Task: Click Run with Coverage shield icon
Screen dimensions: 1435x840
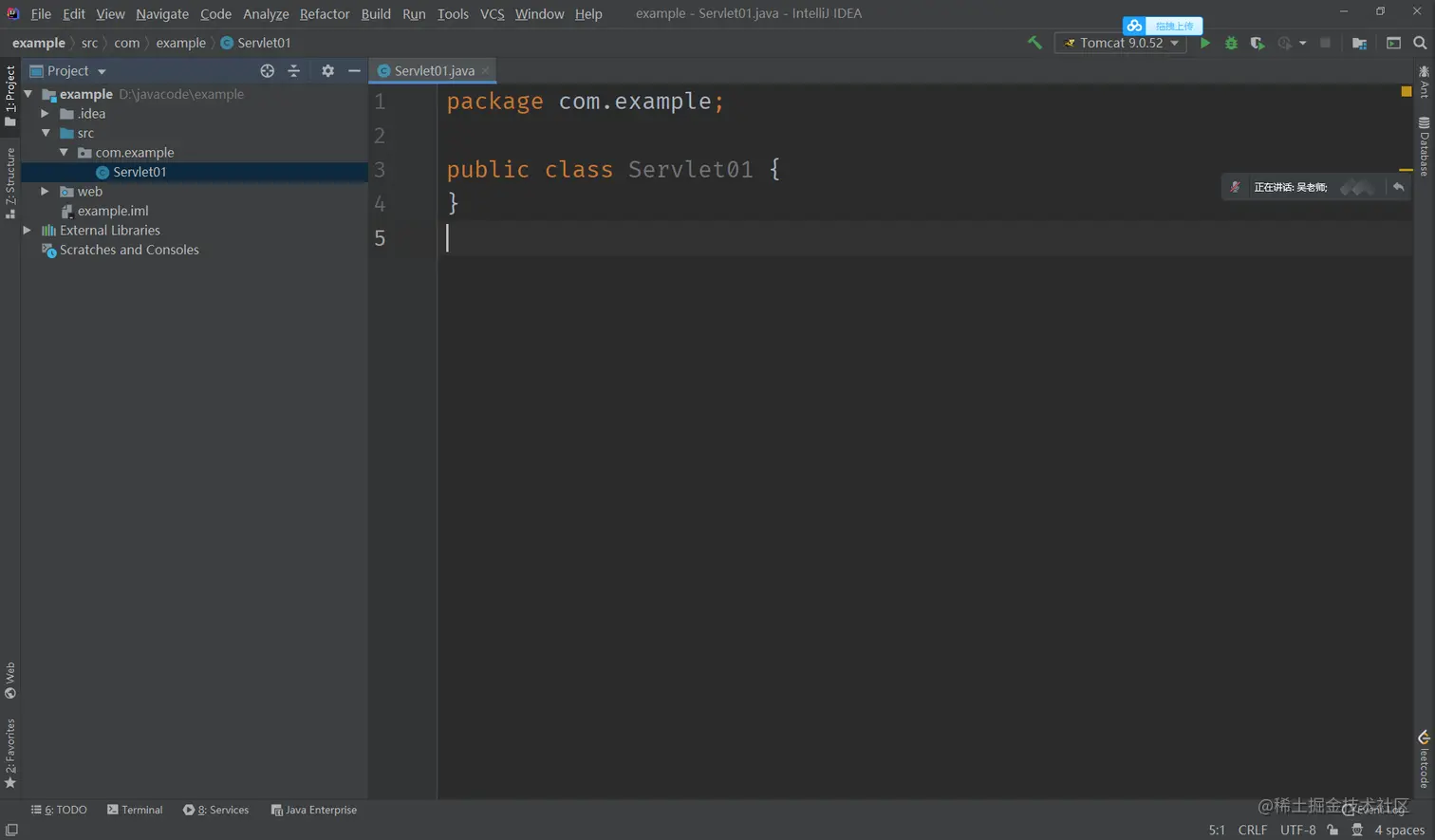Action: (x=1258, y=43)
